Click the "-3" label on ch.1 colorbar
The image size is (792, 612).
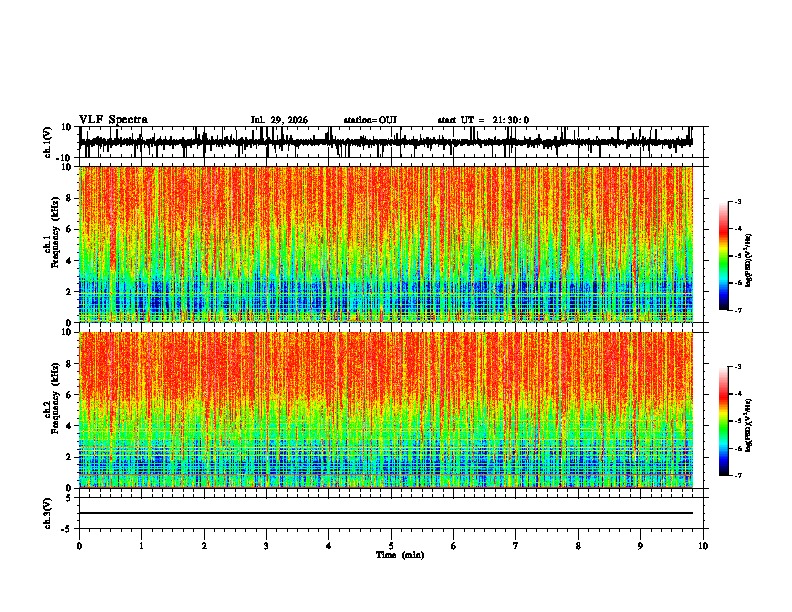pyautogui.click(x=738, y=201)
